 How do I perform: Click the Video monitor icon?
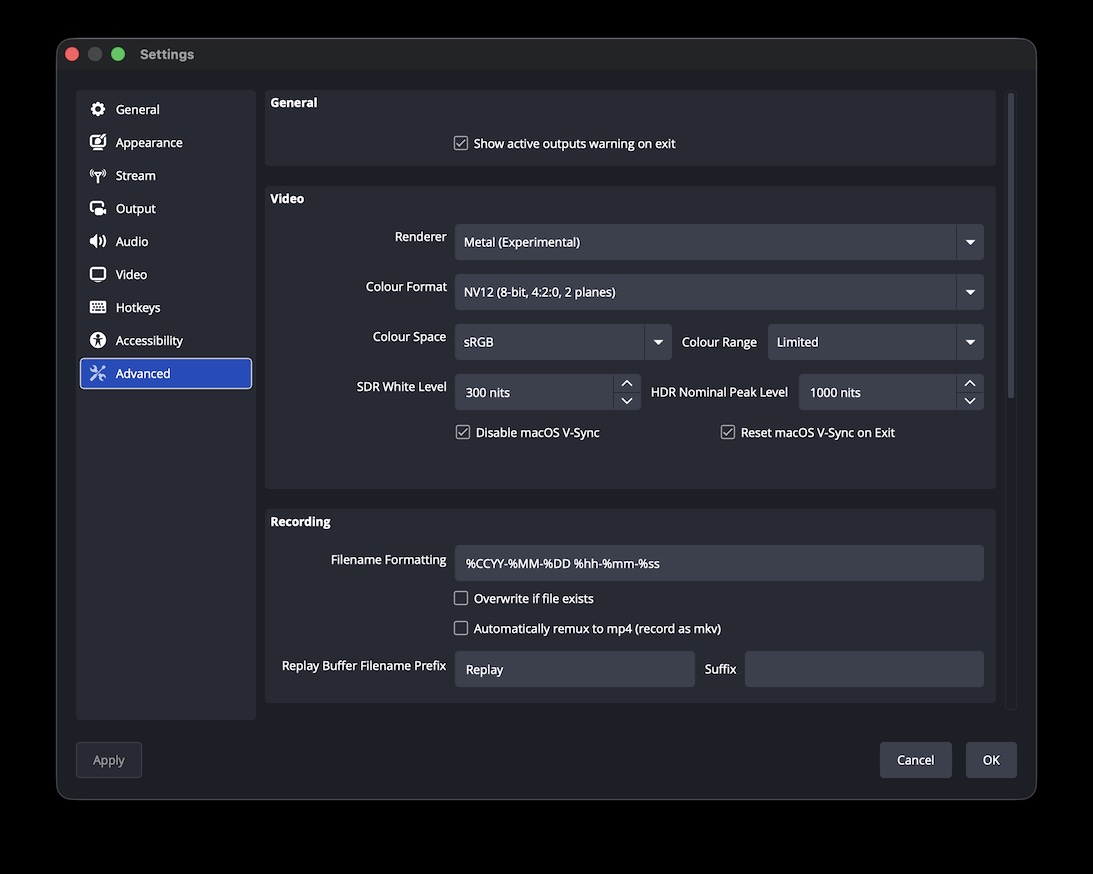tap(98, 274)
